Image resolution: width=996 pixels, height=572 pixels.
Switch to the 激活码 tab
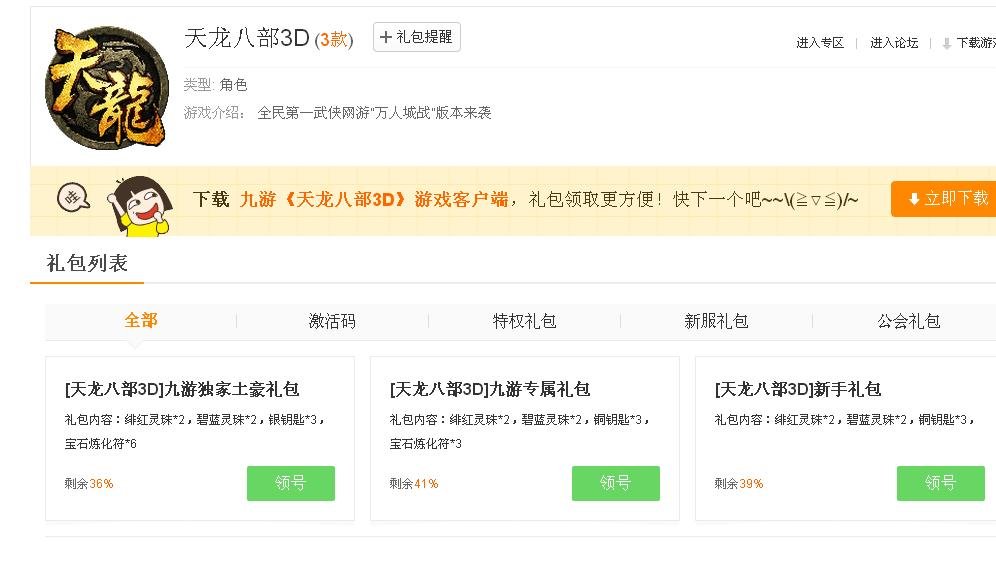click(x=332, y=321)
